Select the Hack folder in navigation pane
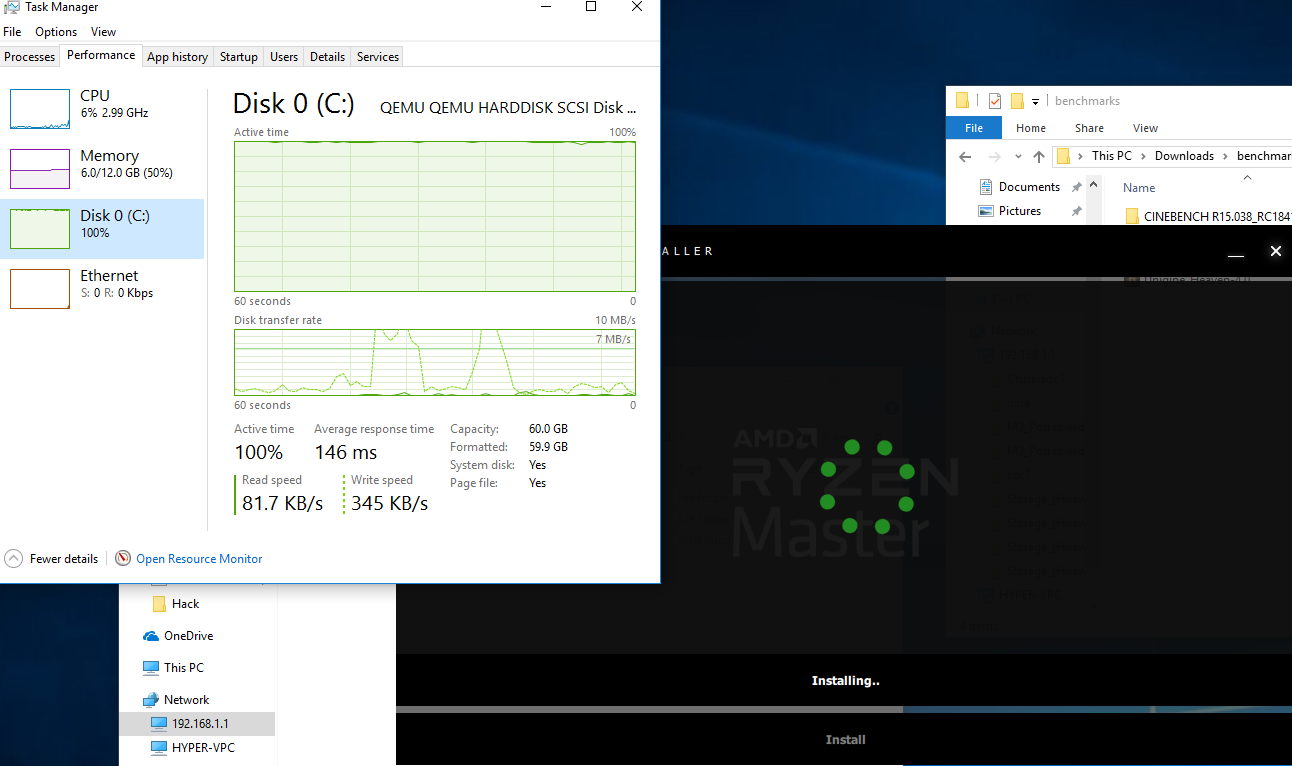The image size is (1292, 766). 175,604
